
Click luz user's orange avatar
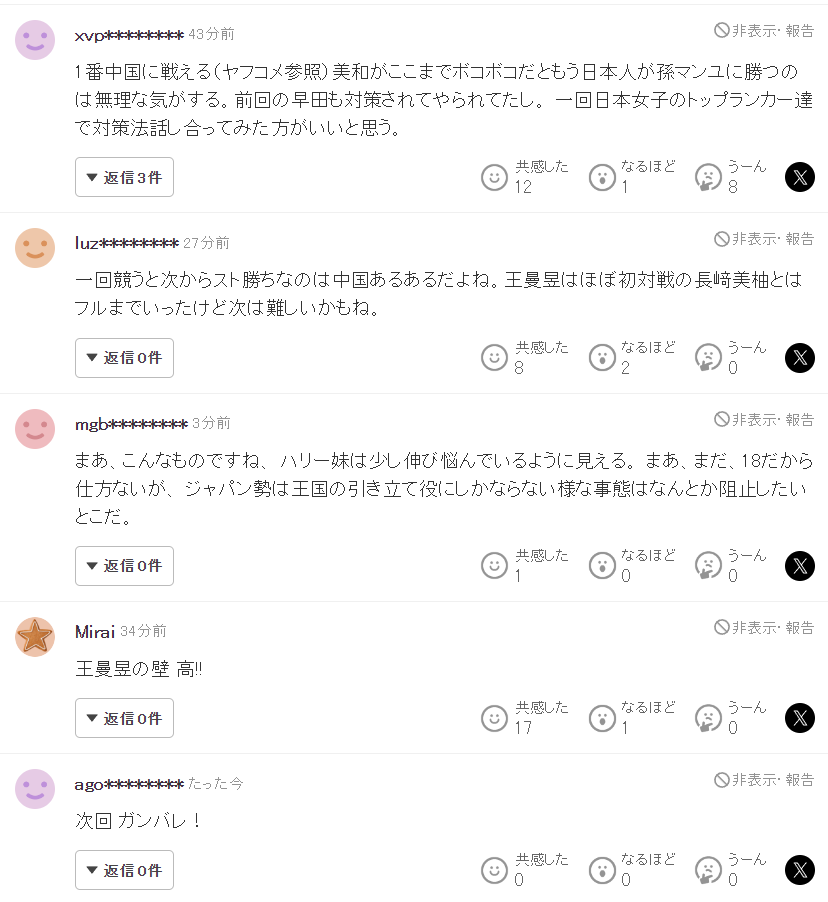coord(35,248)
